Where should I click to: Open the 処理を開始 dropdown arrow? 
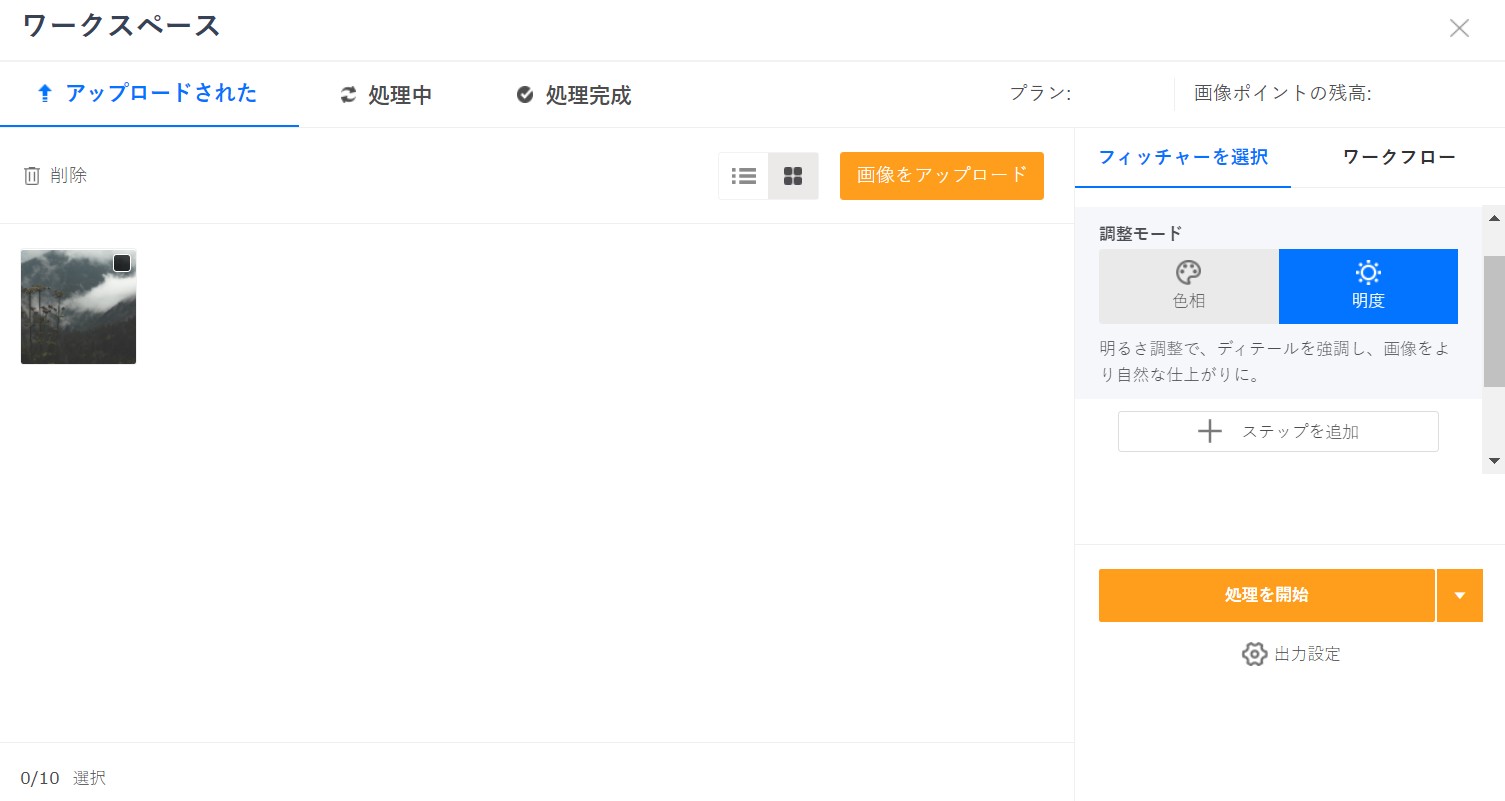coord(1460,595)
